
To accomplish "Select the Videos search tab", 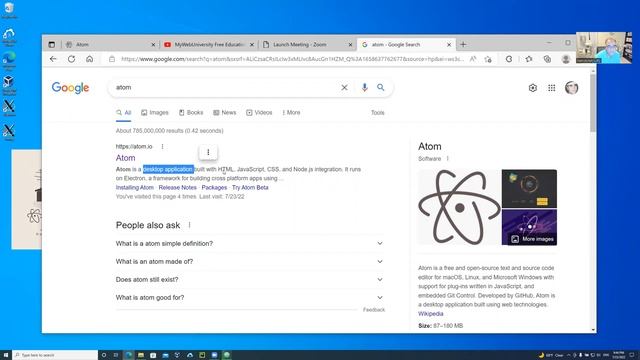I will point(259,113).
